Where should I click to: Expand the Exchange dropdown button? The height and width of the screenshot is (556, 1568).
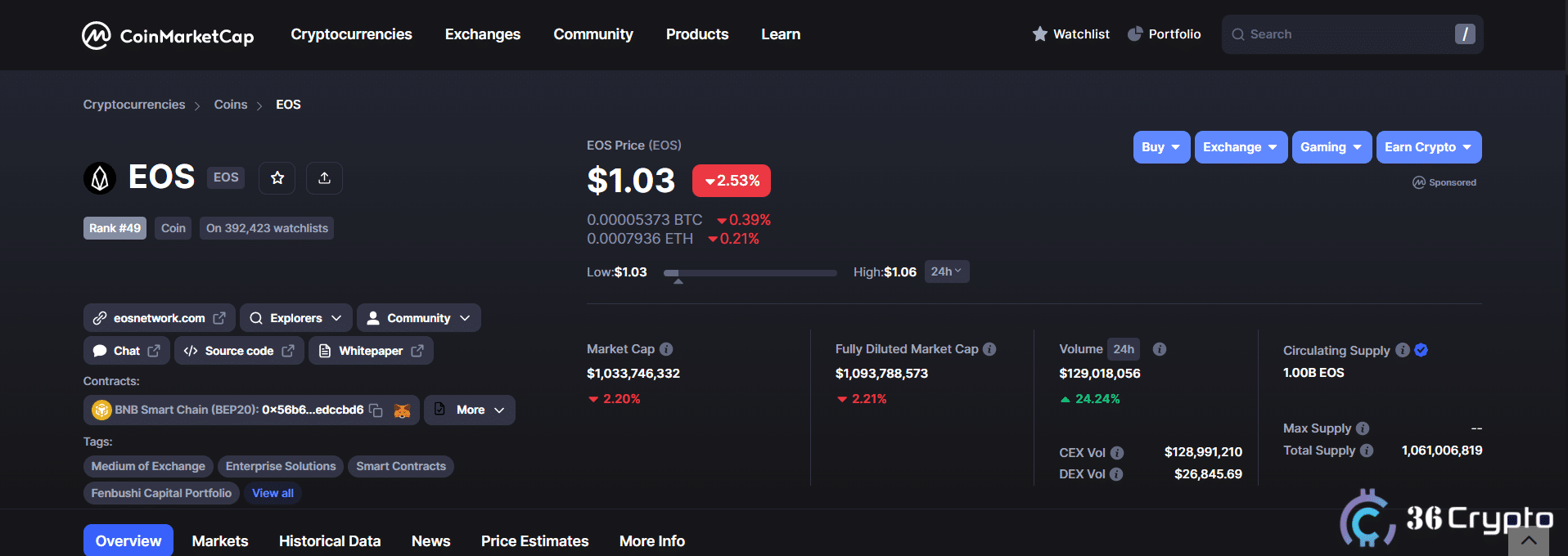[1241, 147]
